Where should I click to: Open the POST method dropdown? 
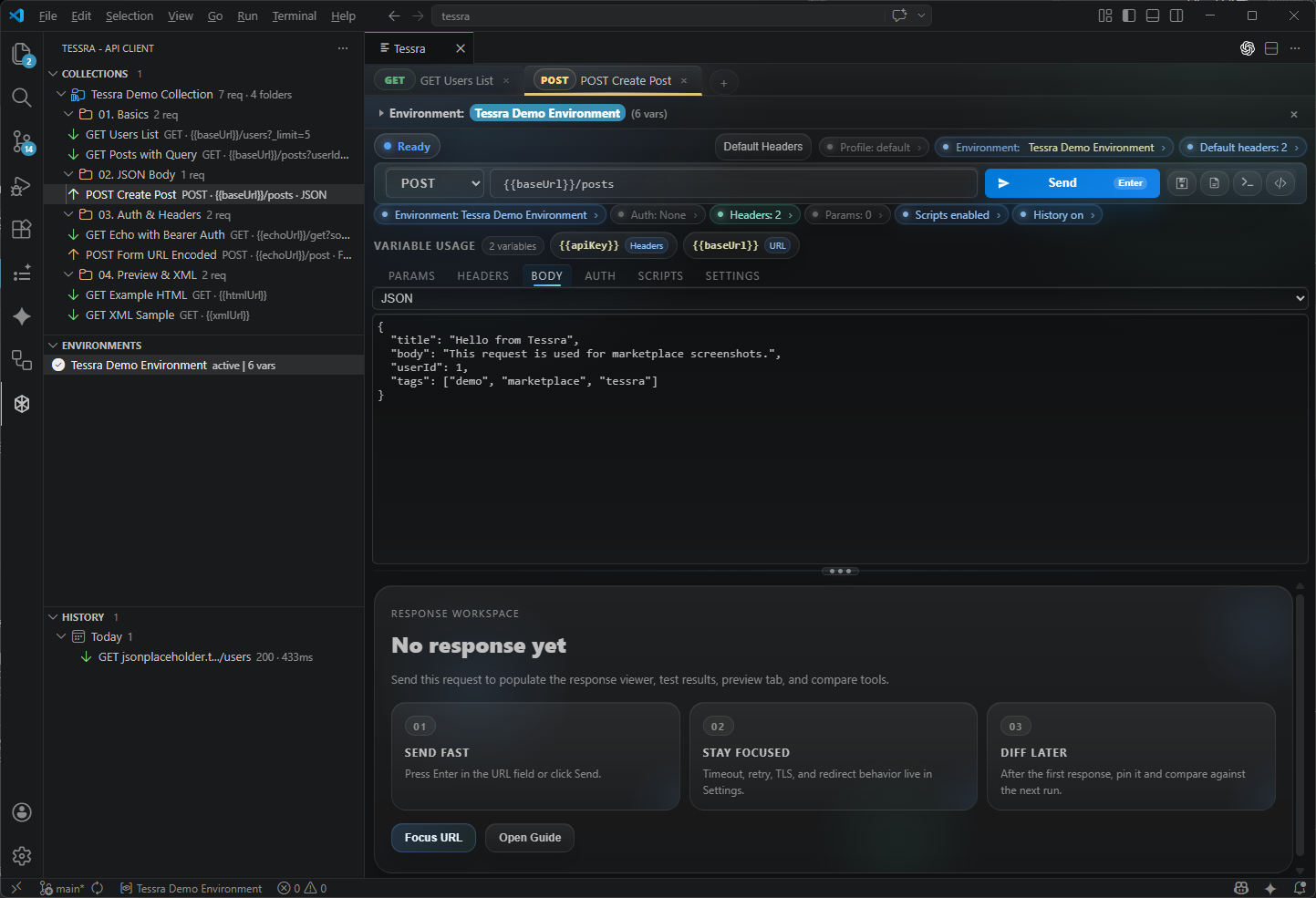(434, 182)
